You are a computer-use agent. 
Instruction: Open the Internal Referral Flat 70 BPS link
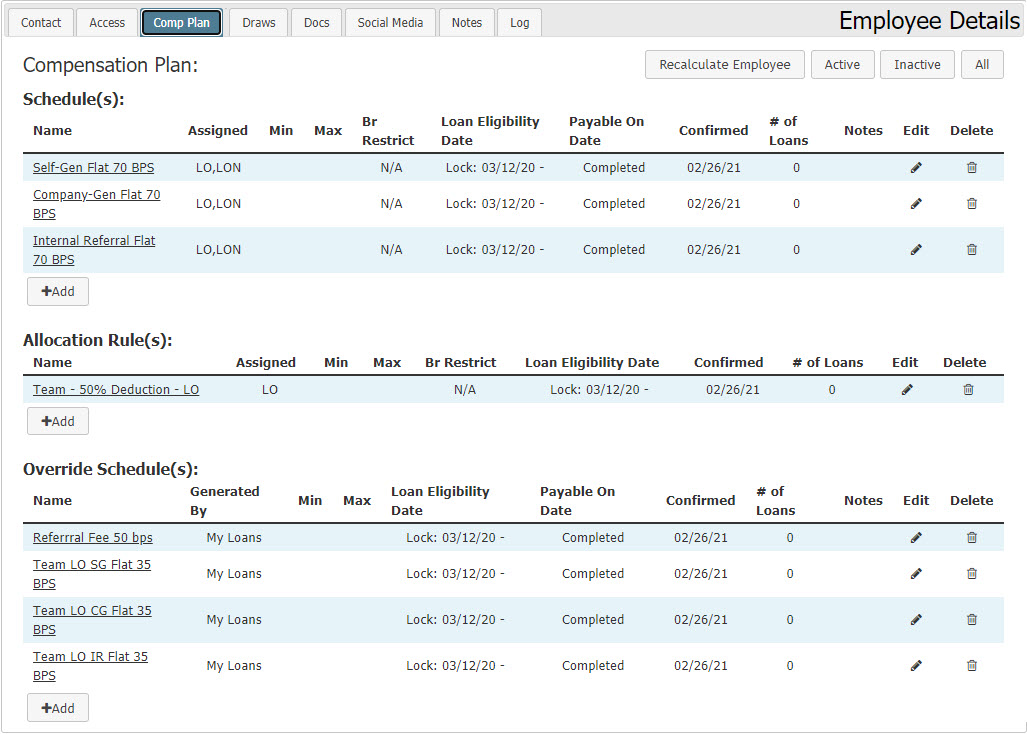(x=94, y=249)
